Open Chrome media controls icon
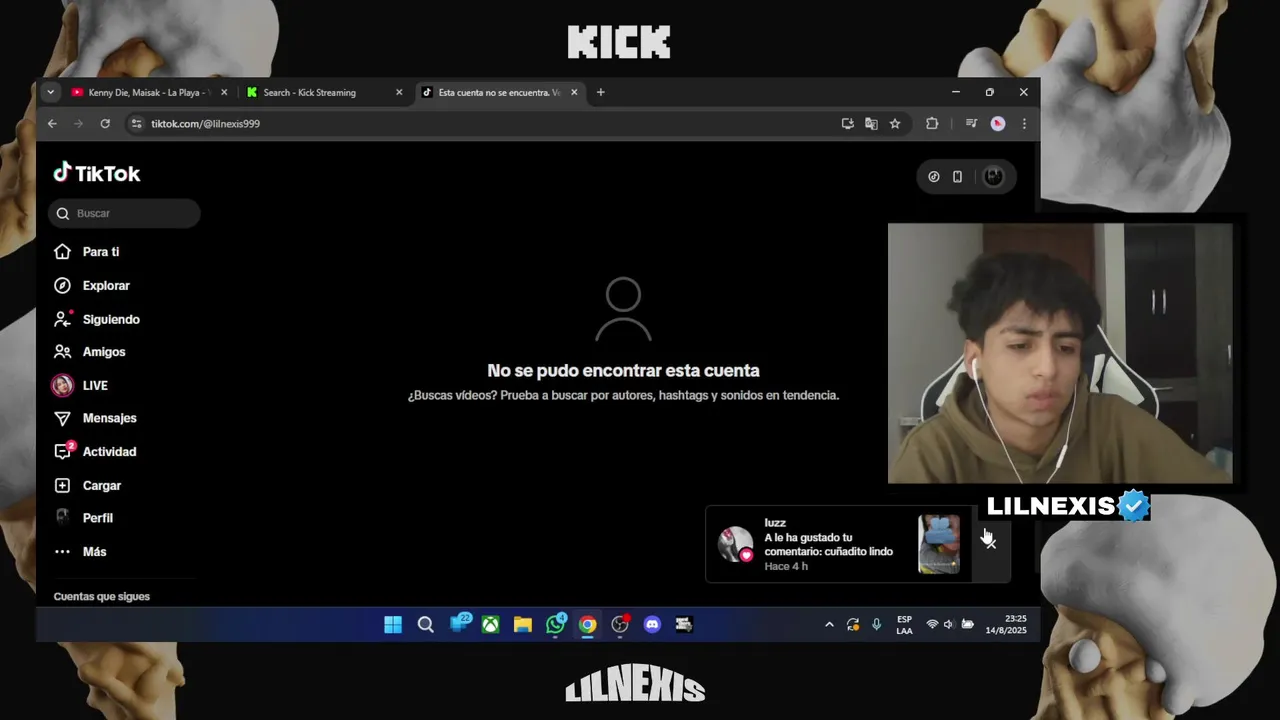Image resolution: width=1280 pixels, height=720 pixels. pos(971,124)
